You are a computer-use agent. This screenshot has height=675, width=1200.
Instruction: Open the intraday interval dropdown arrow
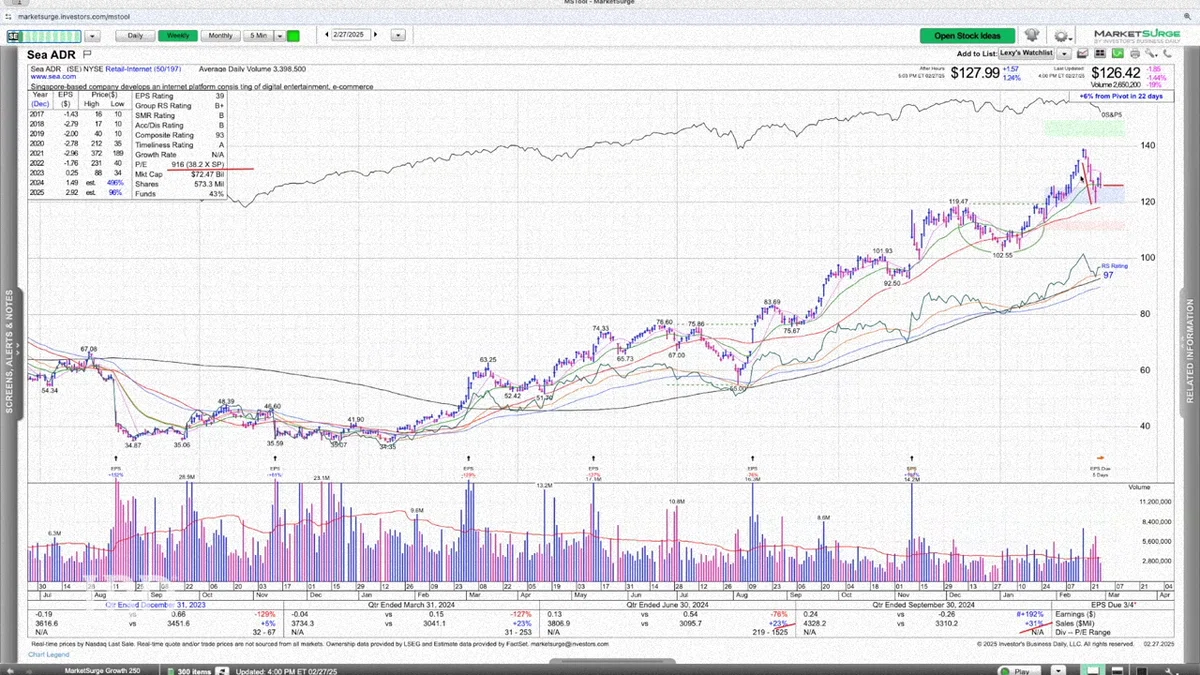[x=278, y=35]
